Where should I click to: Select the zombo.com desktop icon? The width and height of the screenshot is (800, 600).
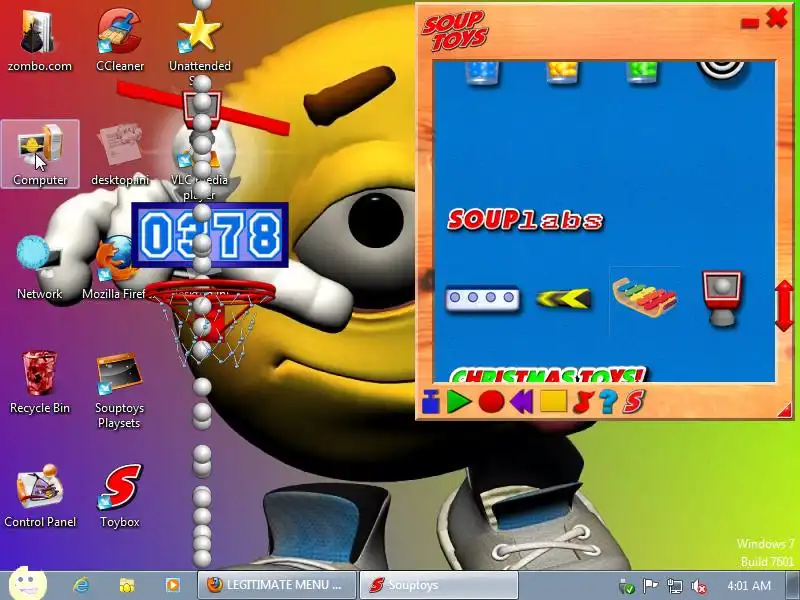pyautogui.click(x=40, y=41)
